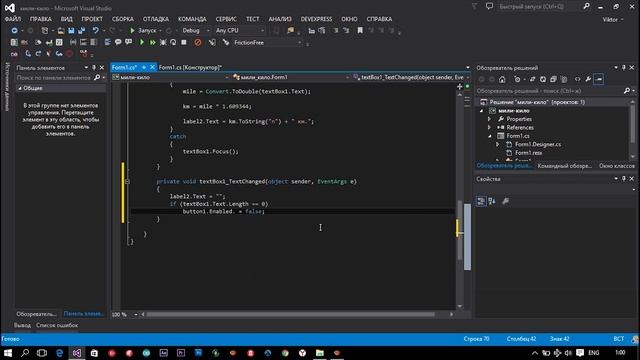Click the Properties wrench icon in Solution Explorer
Viewport: 640px width, 360px height.
click(588, 79)
